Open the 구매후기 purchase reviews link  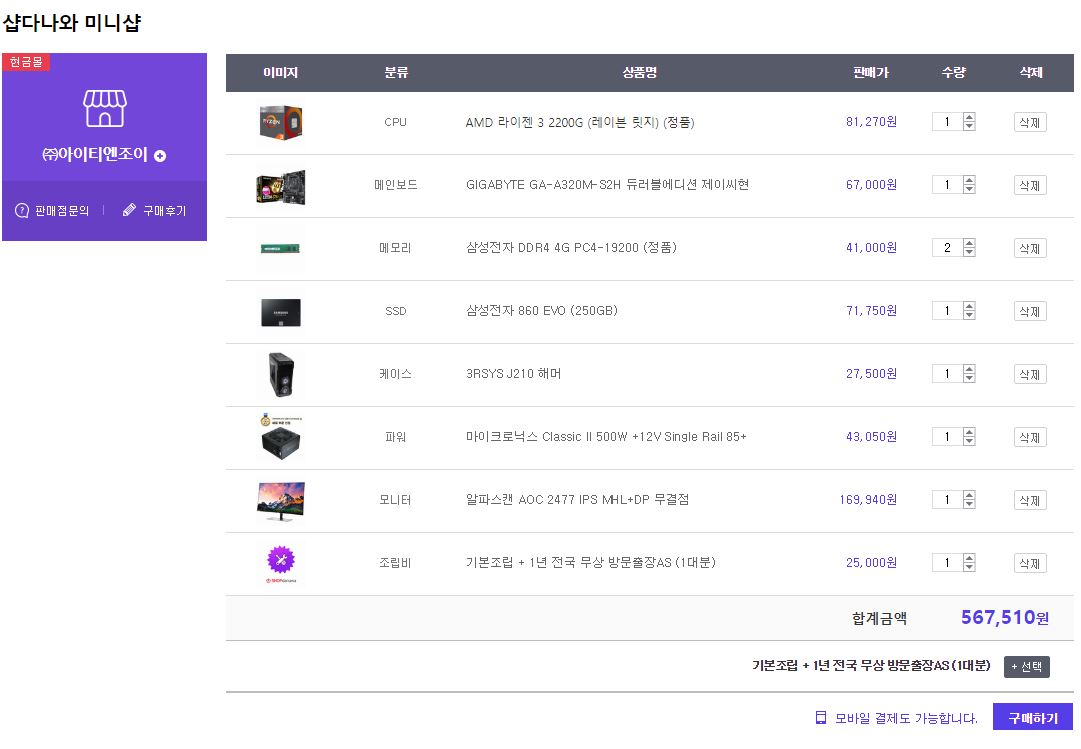(165, 210)
